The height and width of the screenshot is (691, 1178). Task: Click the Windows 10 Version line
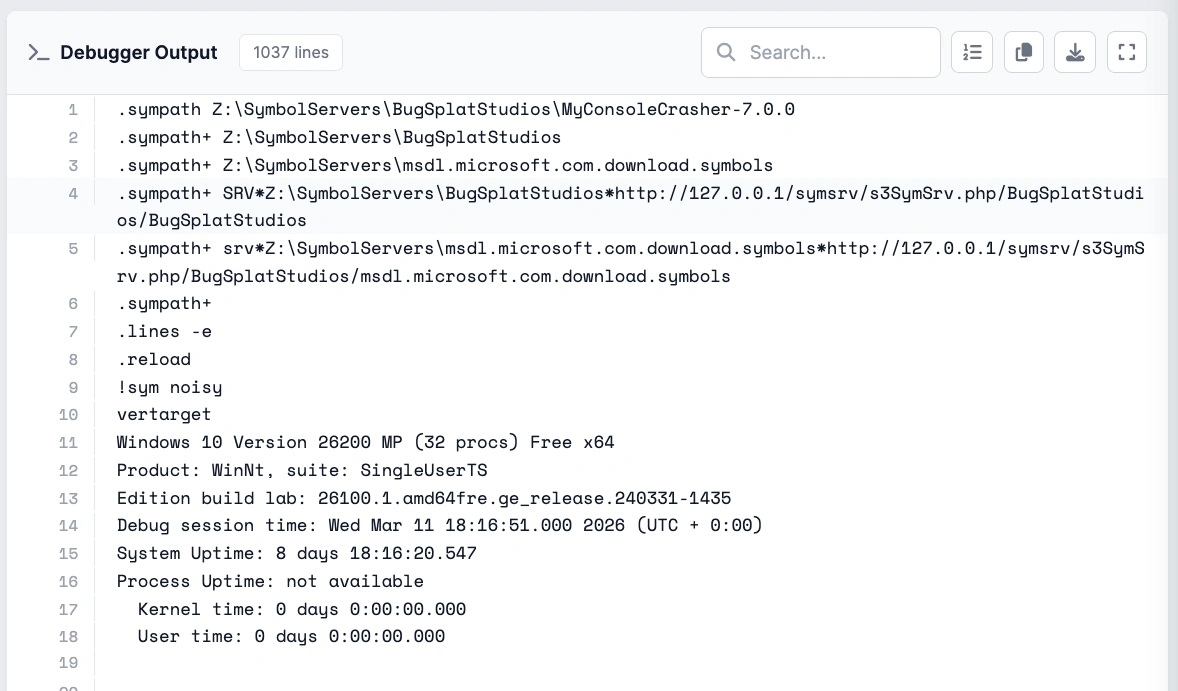click(365, 442)
